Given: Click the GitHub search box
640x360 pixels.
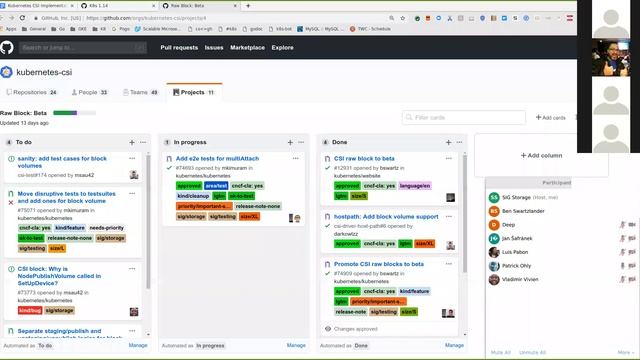Looking at the screenshot, I should [83, 48].
